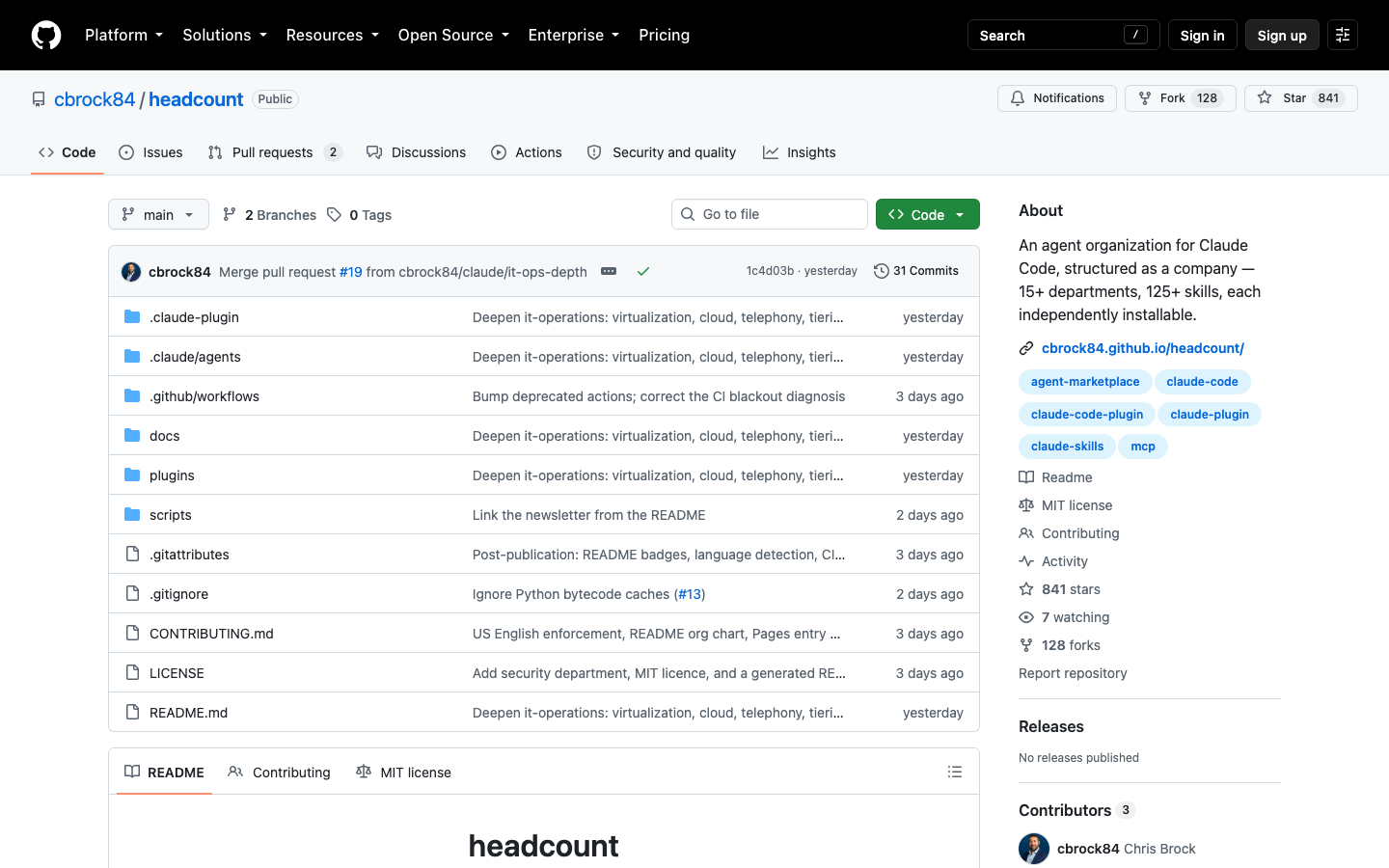1389x868 pixels.
Task: Expand the Platform menu
Action: 123,35
